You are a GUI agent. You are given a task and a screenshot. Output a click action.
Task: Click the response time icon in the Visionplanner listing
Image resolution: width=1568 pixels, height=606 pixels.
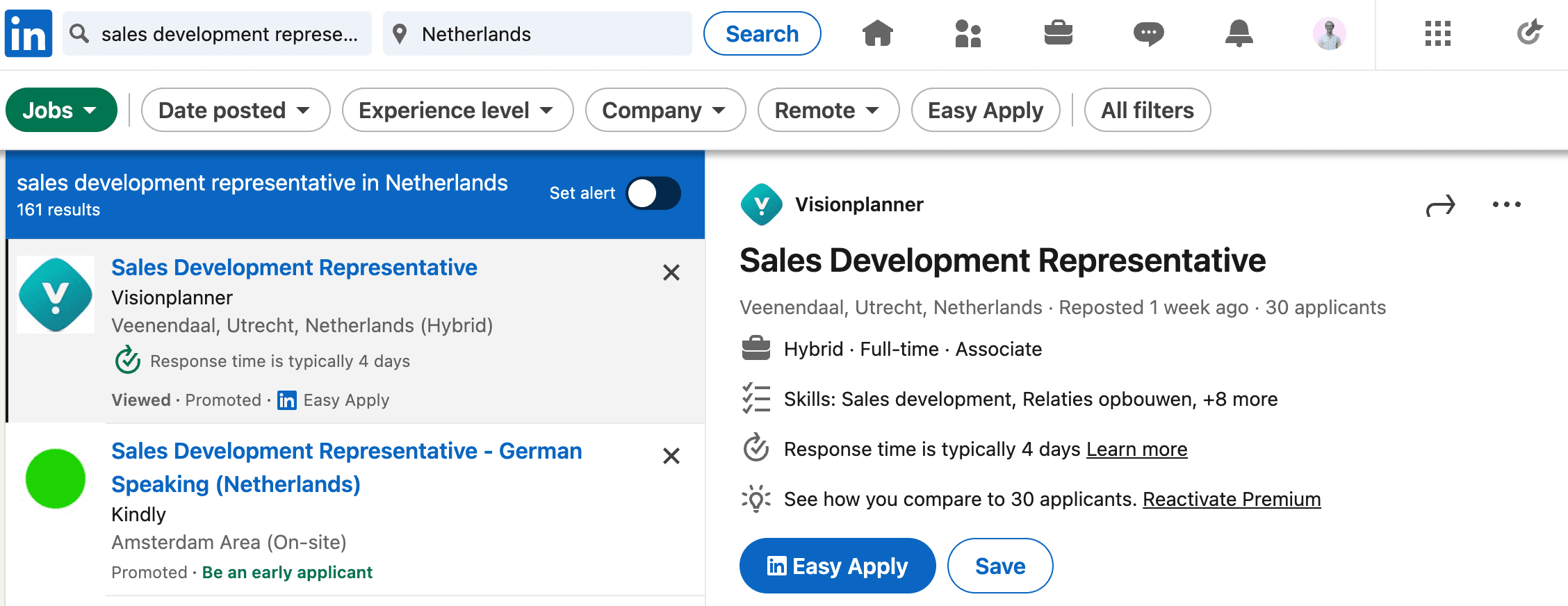pos(127,360)
